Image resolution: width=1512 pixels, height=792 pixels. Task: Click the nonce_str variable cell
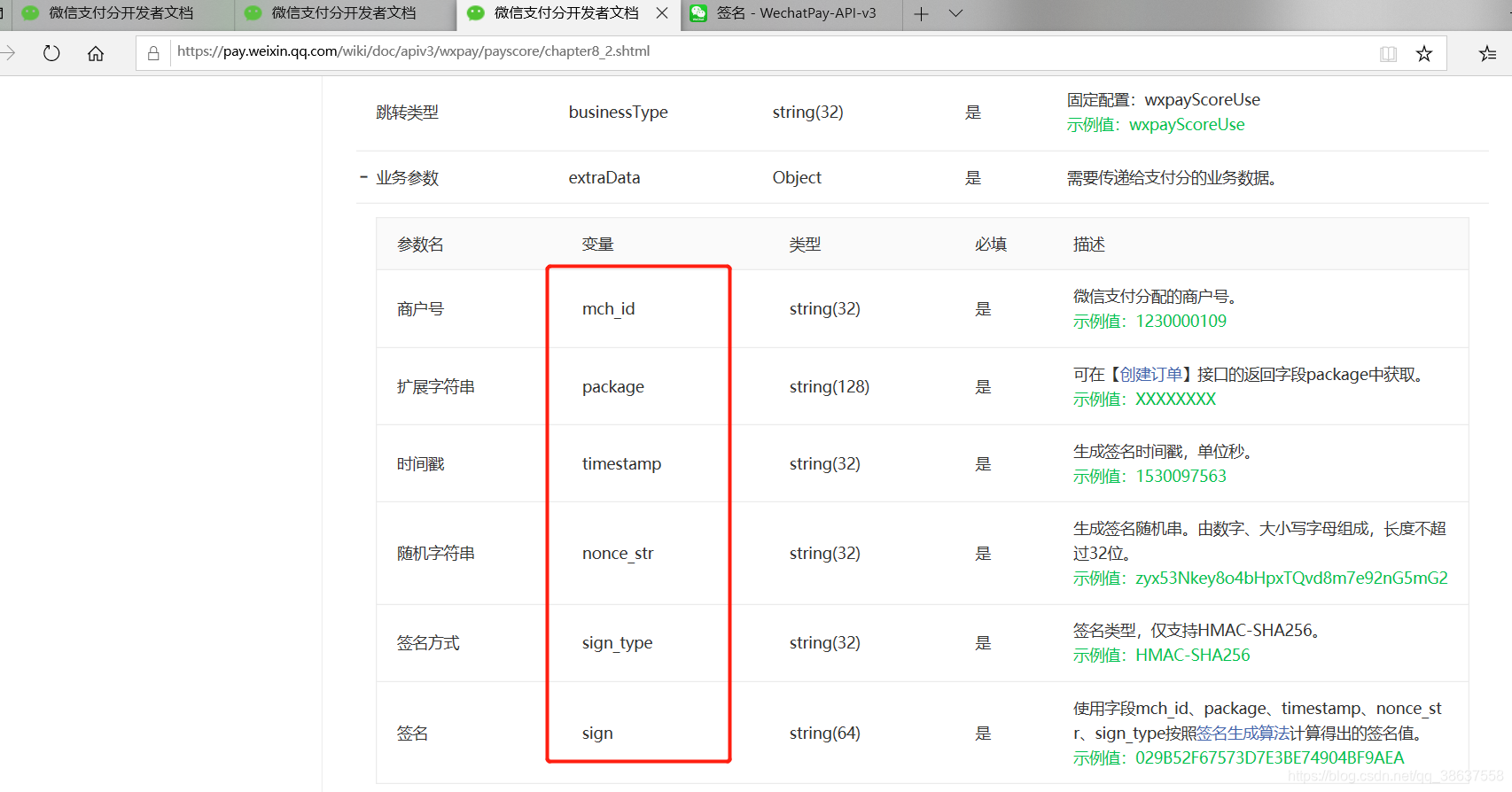(x=618, y=554)
